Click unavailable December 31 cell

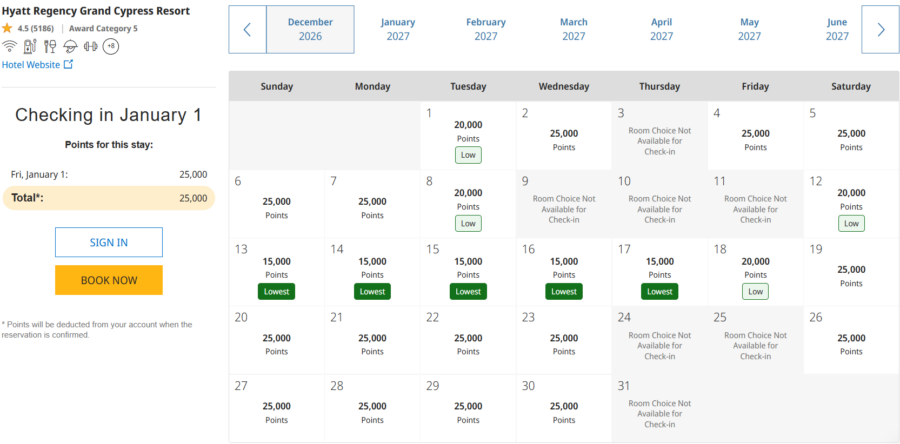[660, 408]
